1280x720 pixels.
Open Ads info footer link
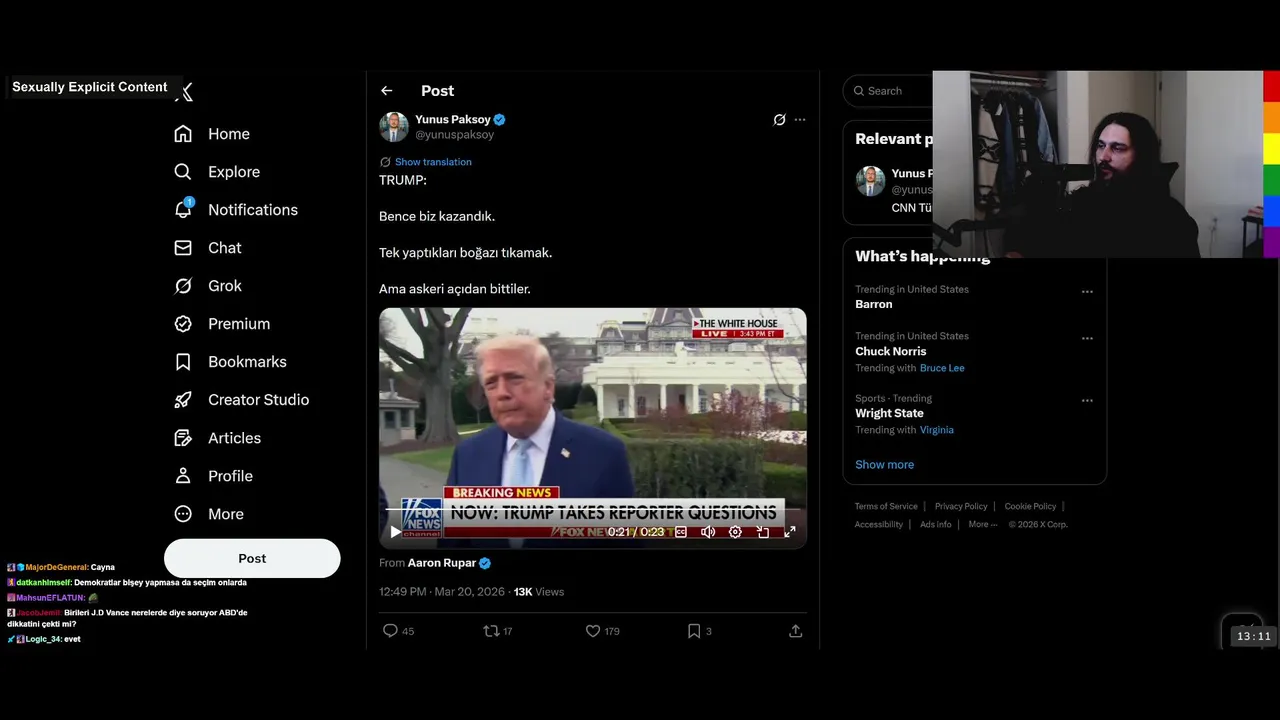pyautogui.click(x=936, y=525)
